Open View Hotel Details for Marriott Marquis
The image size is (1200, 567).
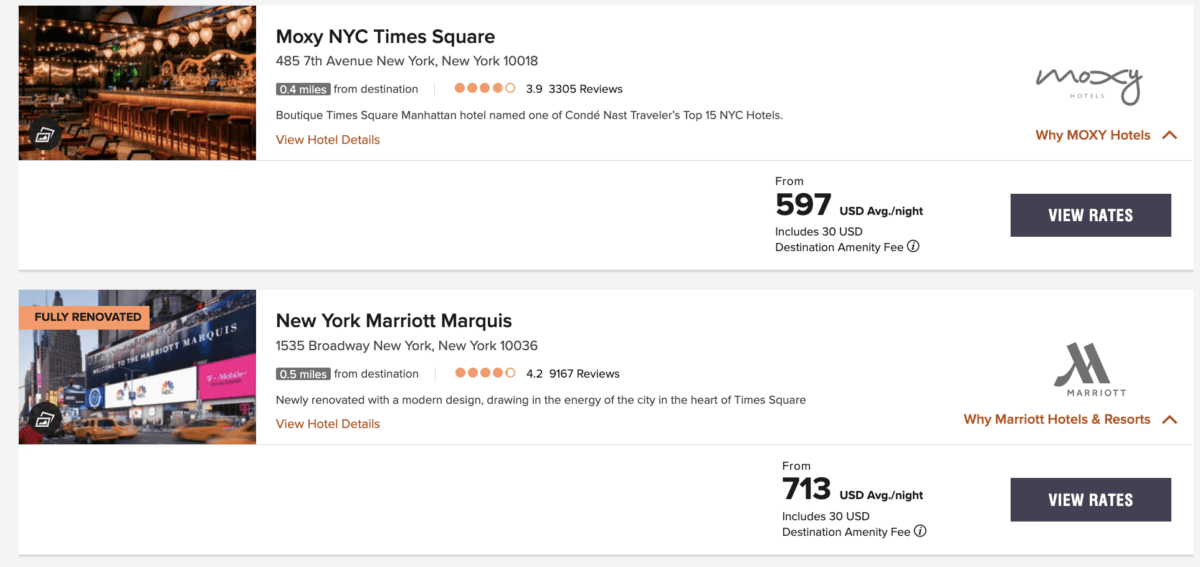pos(328,424)
